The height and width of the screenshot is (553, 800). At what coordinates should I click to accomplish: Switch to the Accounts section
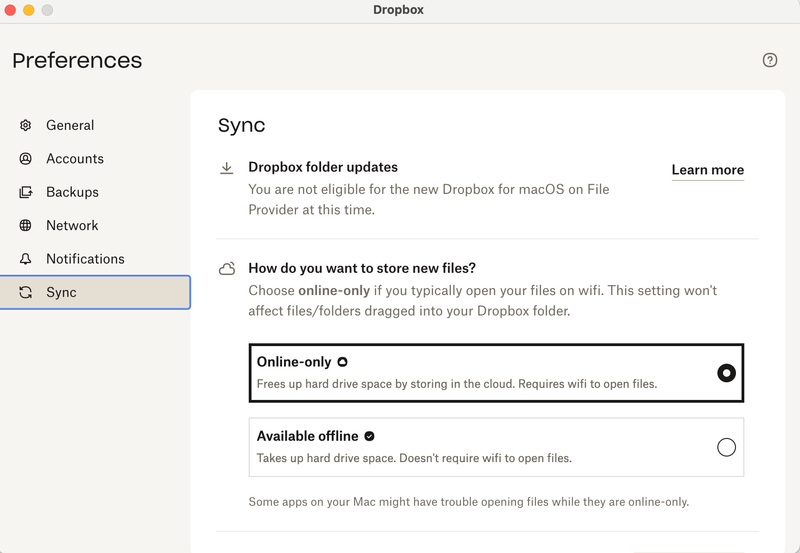(x=75, y=159)
